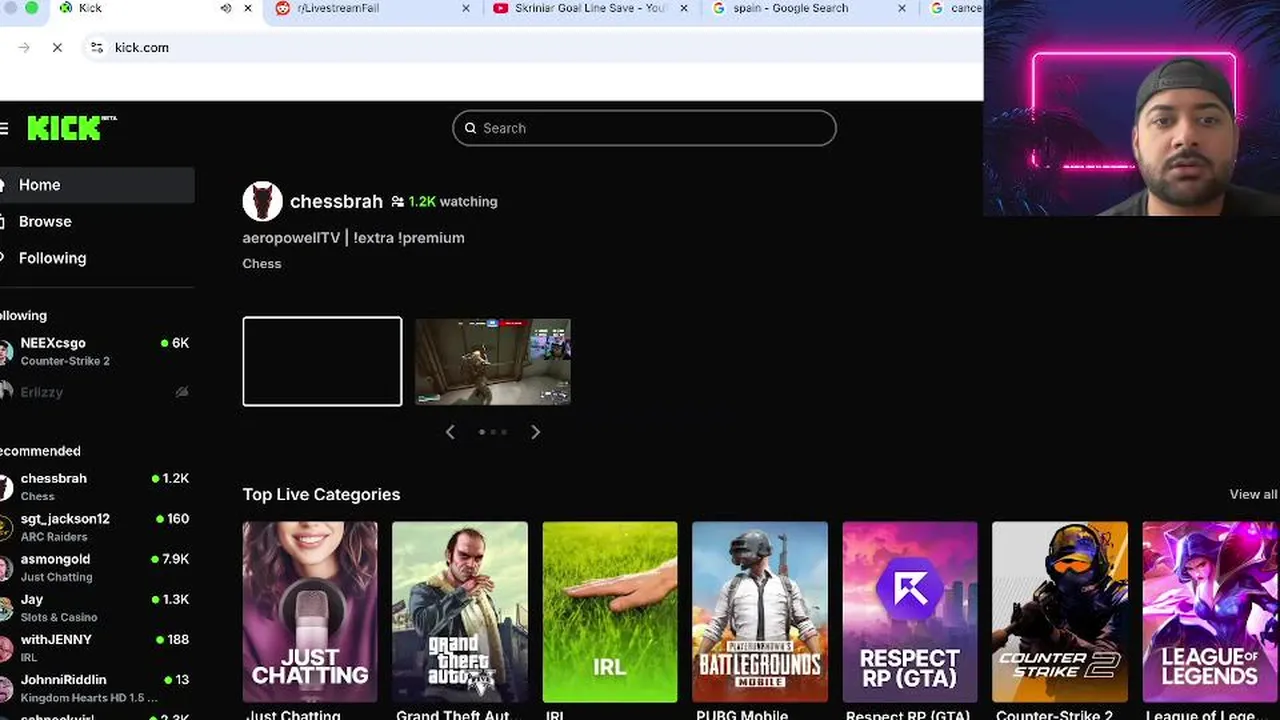This screenshot has width=1280, height=720.
Task: Open Counter-Strike 2 category card
Action: (x=1060, y=612)
